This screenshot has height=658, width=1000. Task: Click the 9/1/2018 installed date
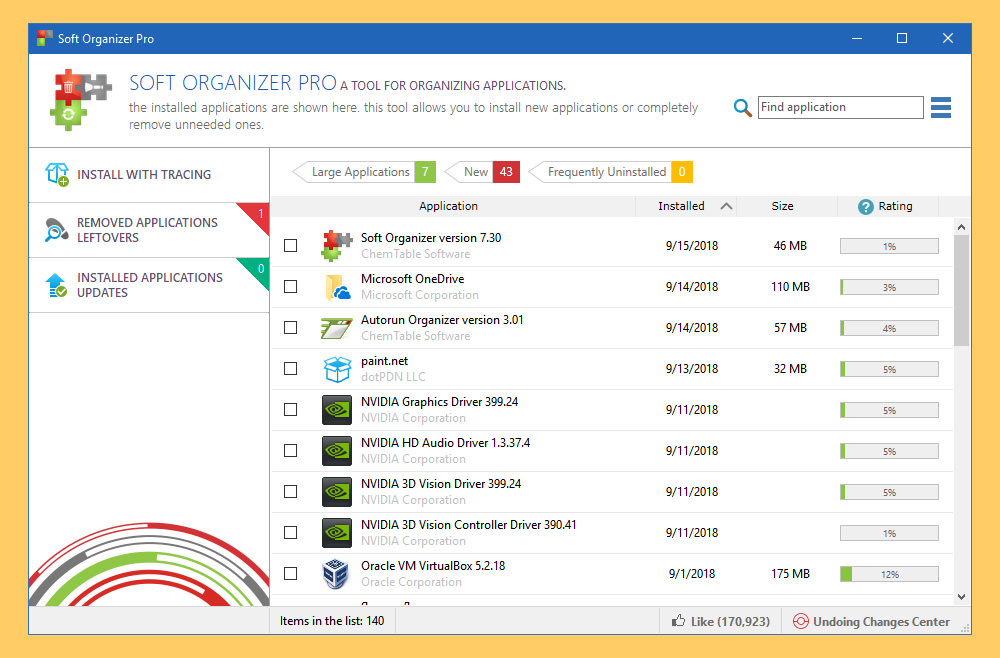692,574
